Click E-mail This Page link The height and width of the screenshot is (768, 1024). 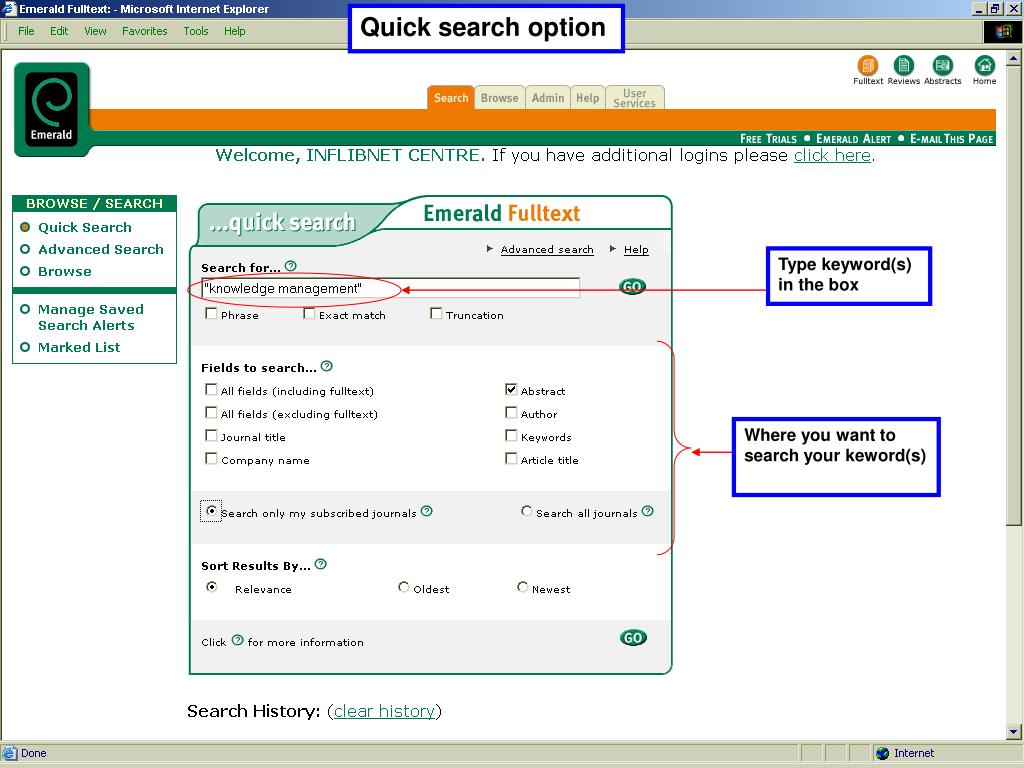pos(952,138)
